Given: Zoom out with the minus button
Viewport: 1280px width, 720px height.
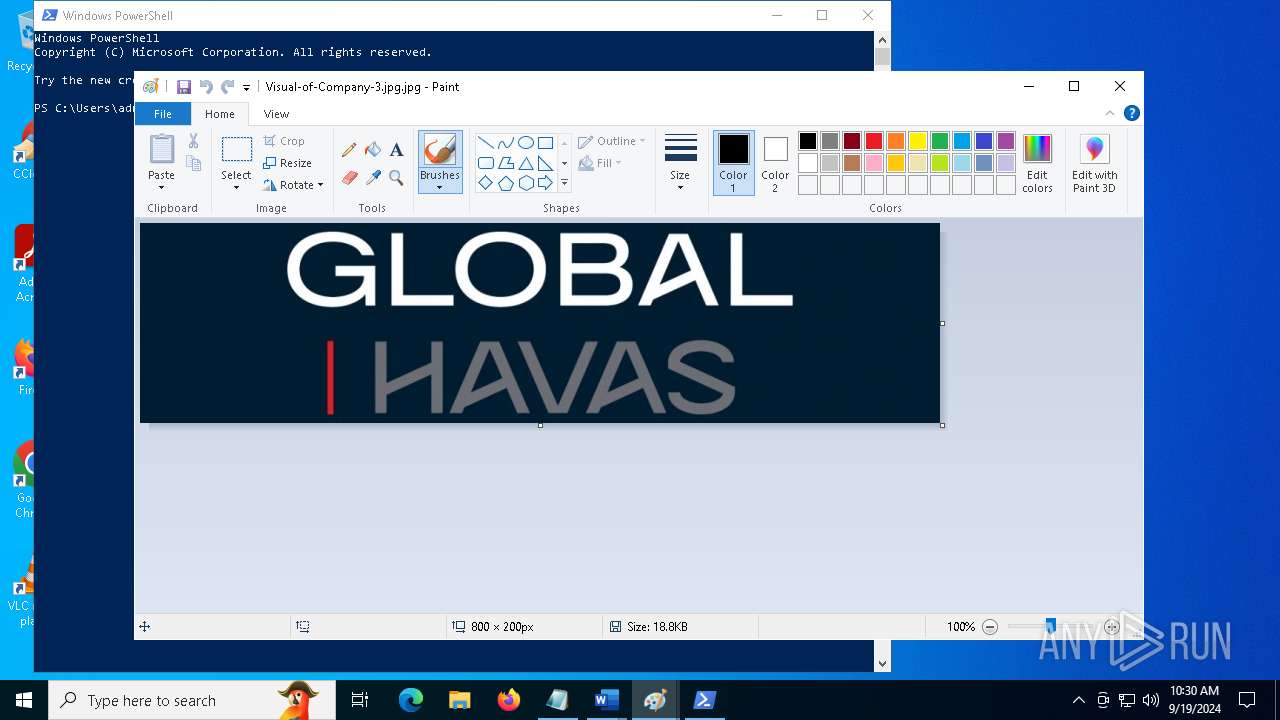Looking at the screenshot, I should pos(990,627).
